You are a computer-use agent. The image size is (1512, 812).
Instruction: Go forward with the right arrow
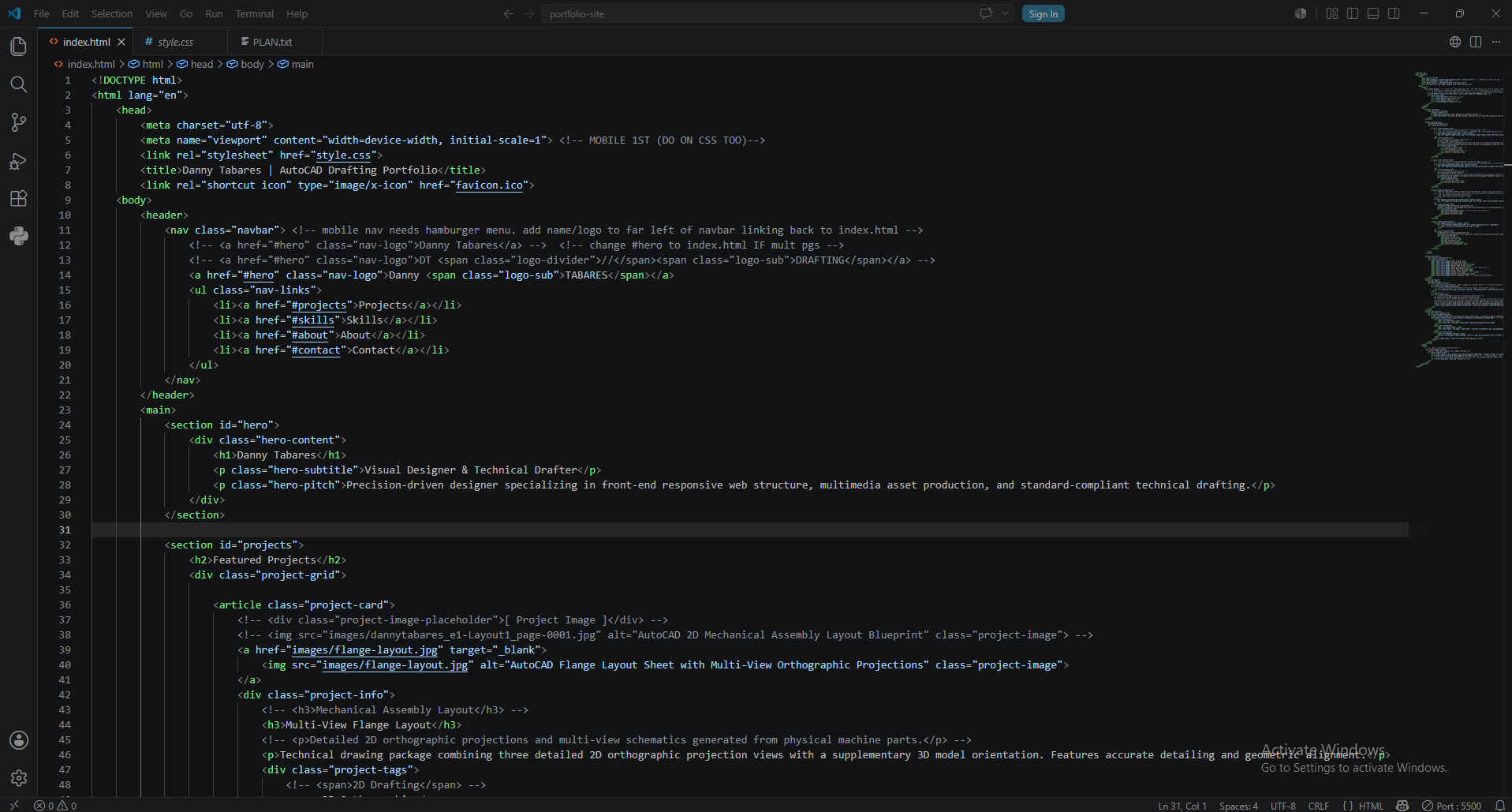[529, 13]
